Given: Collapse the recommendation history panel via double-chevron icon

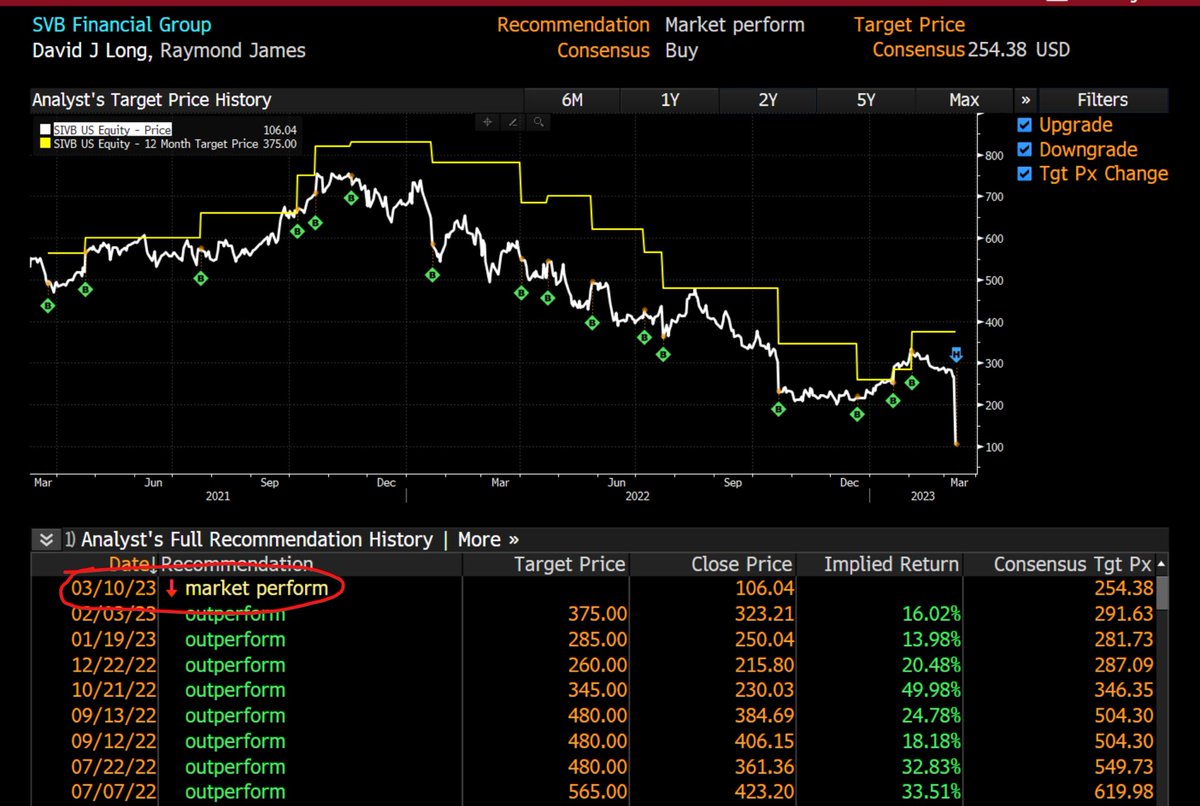Looking at the screenshot, I should (x=45, y=540).
